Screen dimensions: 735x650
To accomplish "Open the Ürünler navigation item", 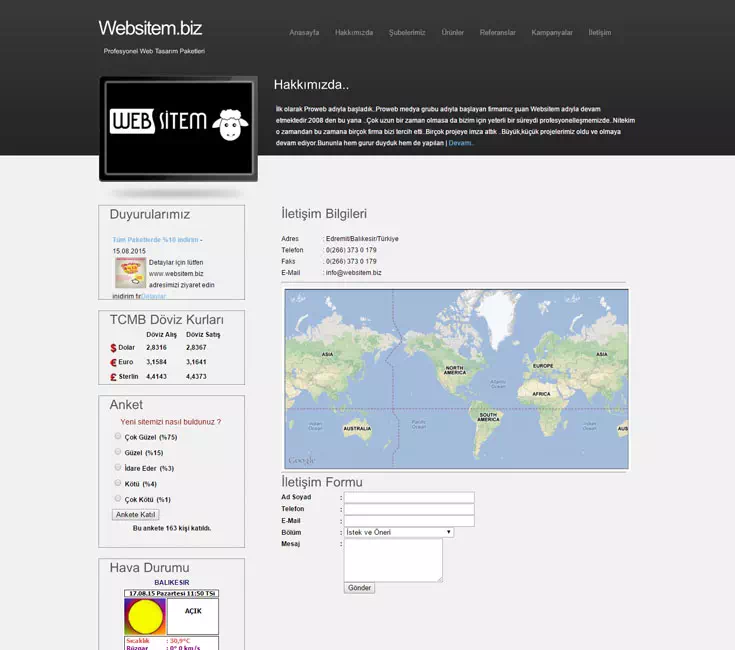I will click(x=452, y=32).
